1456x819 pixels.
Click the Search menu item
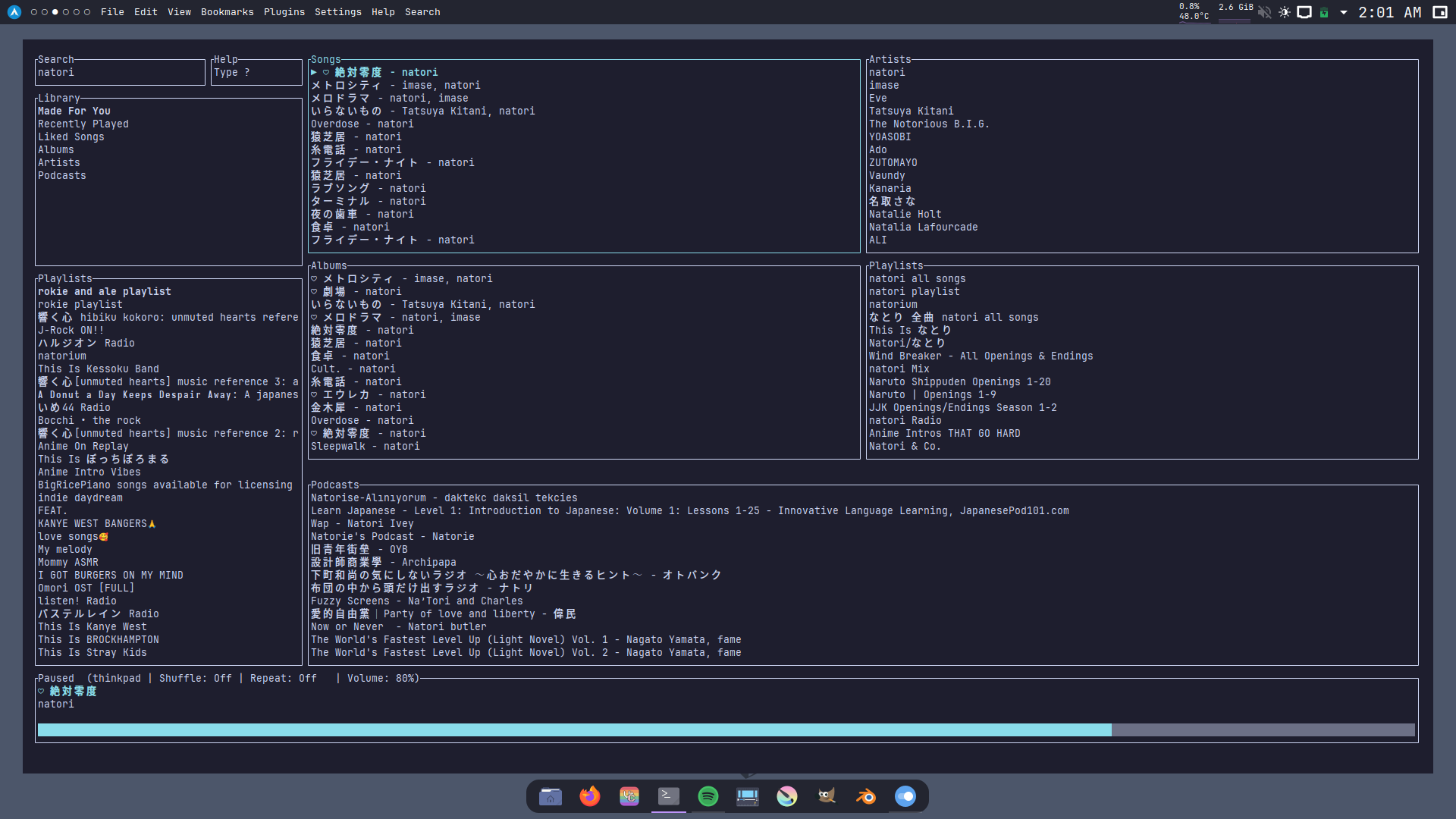[422, 12]
